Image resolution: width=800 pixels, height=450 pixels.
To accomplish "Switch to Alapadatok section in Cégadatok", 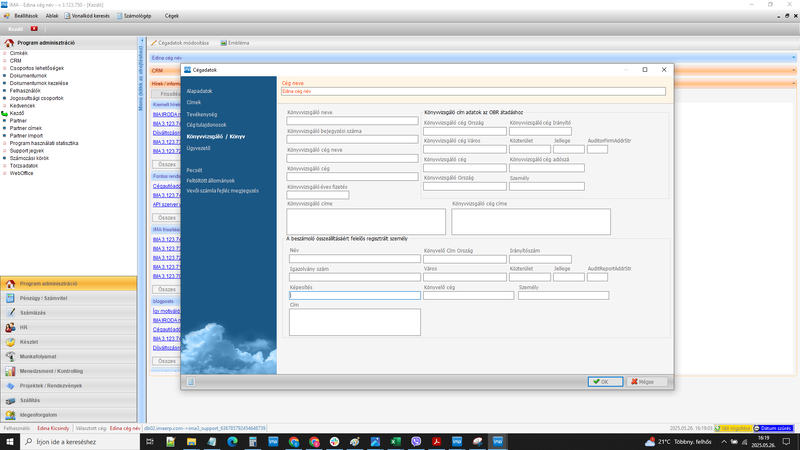I will (199, 91).
